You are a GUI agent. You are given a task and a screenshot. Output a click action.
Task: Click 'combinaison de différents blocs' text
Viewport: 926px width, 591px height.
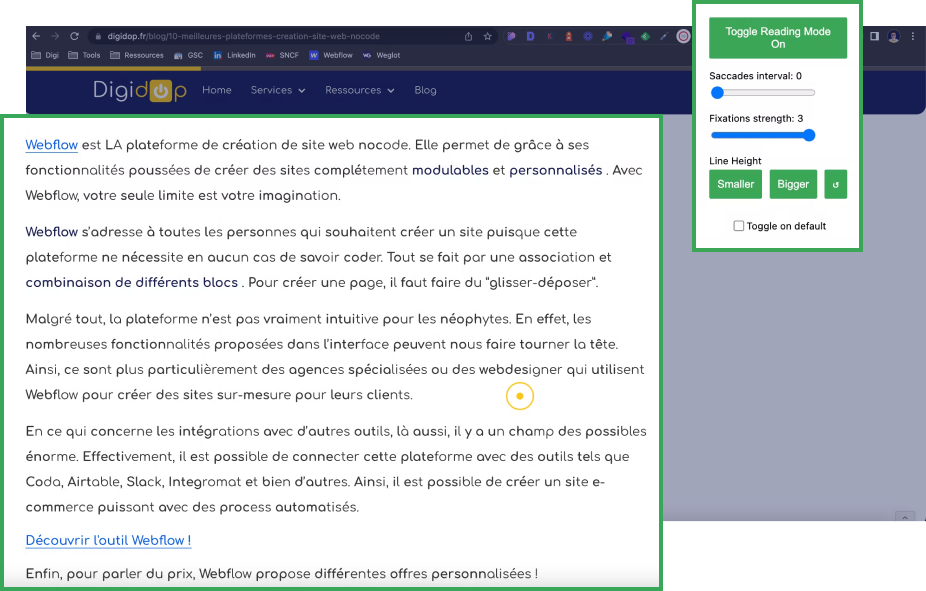point(132,282)
